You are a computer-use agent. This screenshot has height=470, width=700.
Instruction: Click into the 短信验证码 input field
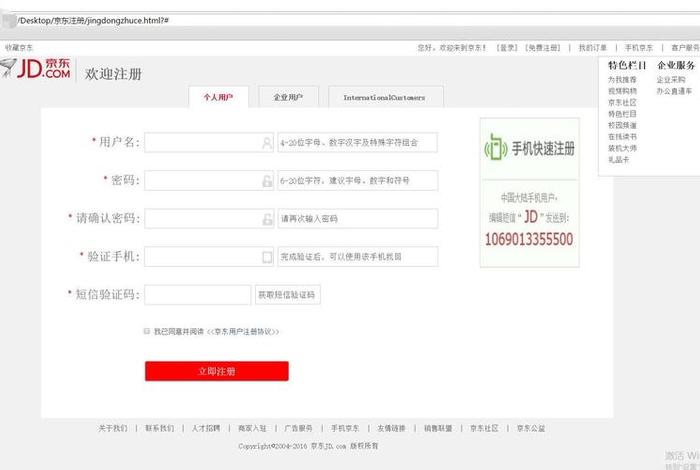pos(197,295)
